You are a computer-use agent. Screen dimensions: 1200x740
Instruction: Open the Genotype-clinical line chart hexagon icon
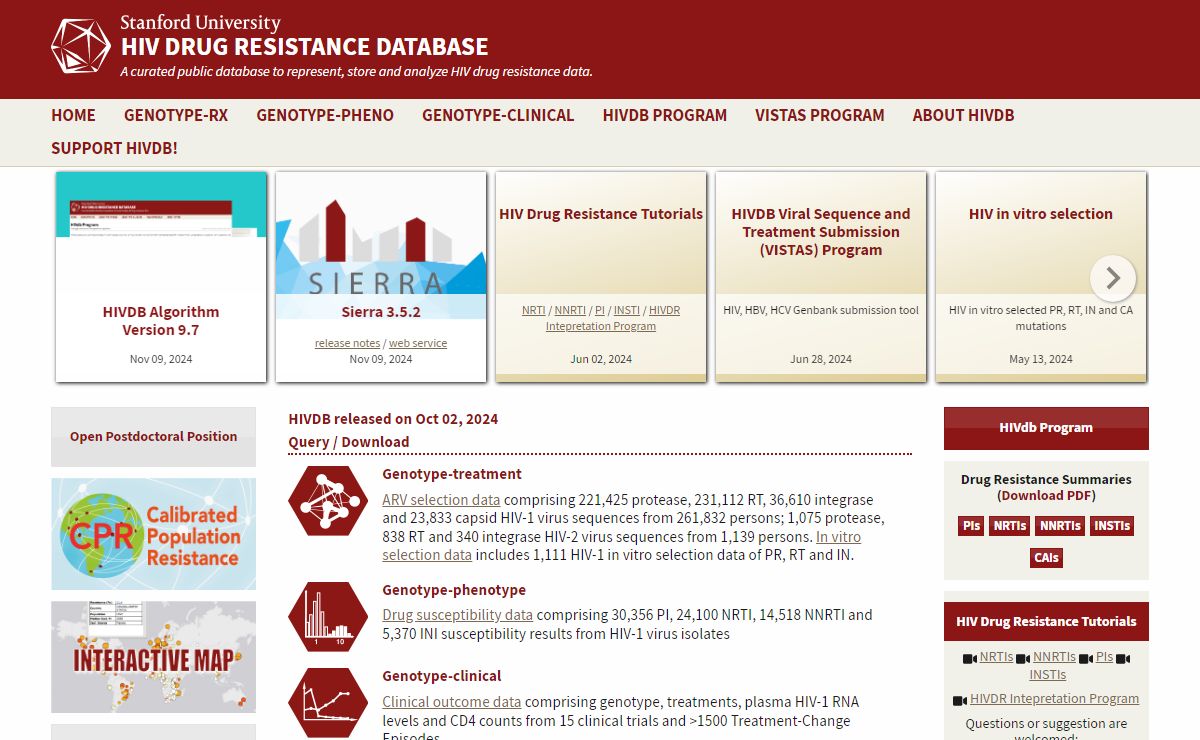point(328,702)
